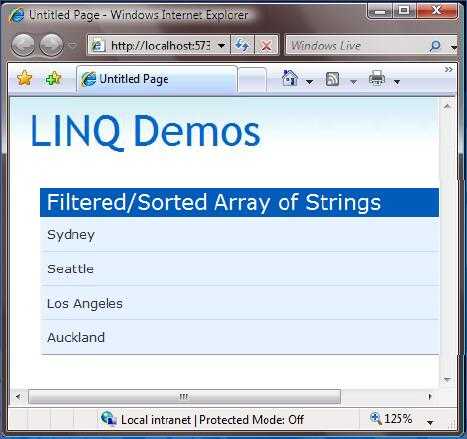
Task: Click the horizontal scrollbar thumb
Action: (185, 397)
